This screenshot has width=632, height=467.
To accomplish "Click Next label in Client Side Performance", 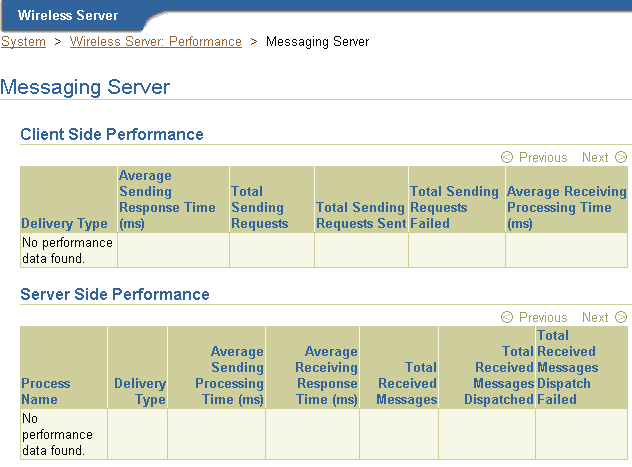I will tap(595, 157).
